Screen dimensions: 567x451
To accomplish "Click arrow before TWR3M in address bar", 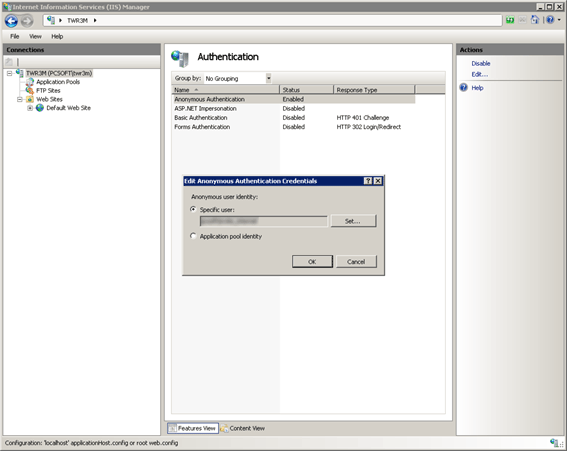I will tap(60, 21).
